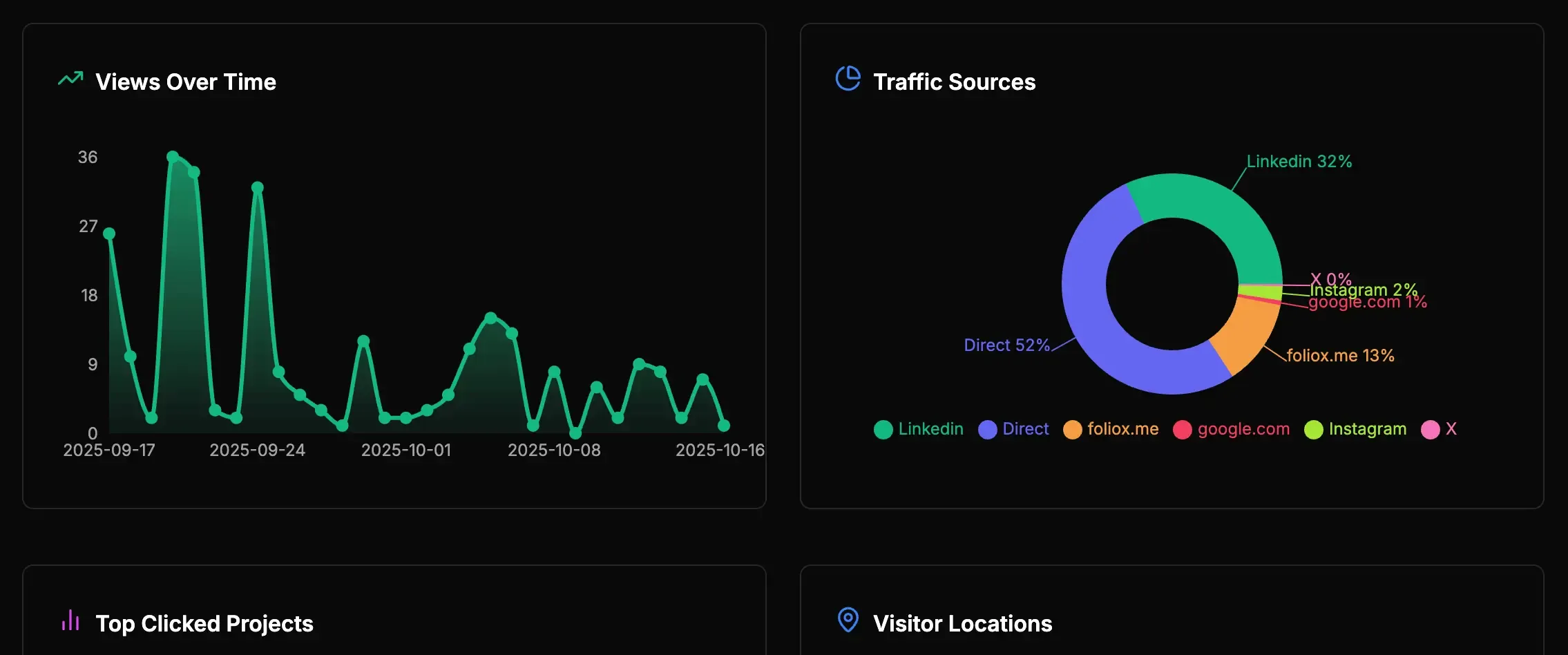Select the first data point on the views chart
Screen dimensions: 1568x655
click(109, 234)
